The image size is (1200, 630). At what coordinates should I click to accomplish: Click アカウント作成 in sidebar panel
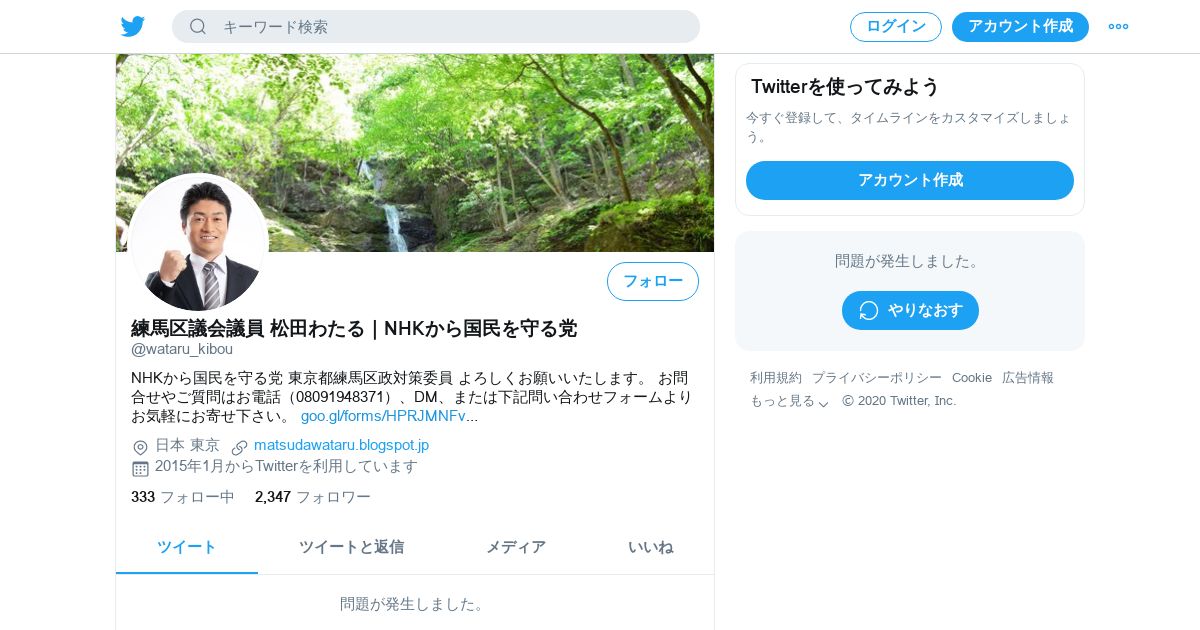[x=910, y=180]
